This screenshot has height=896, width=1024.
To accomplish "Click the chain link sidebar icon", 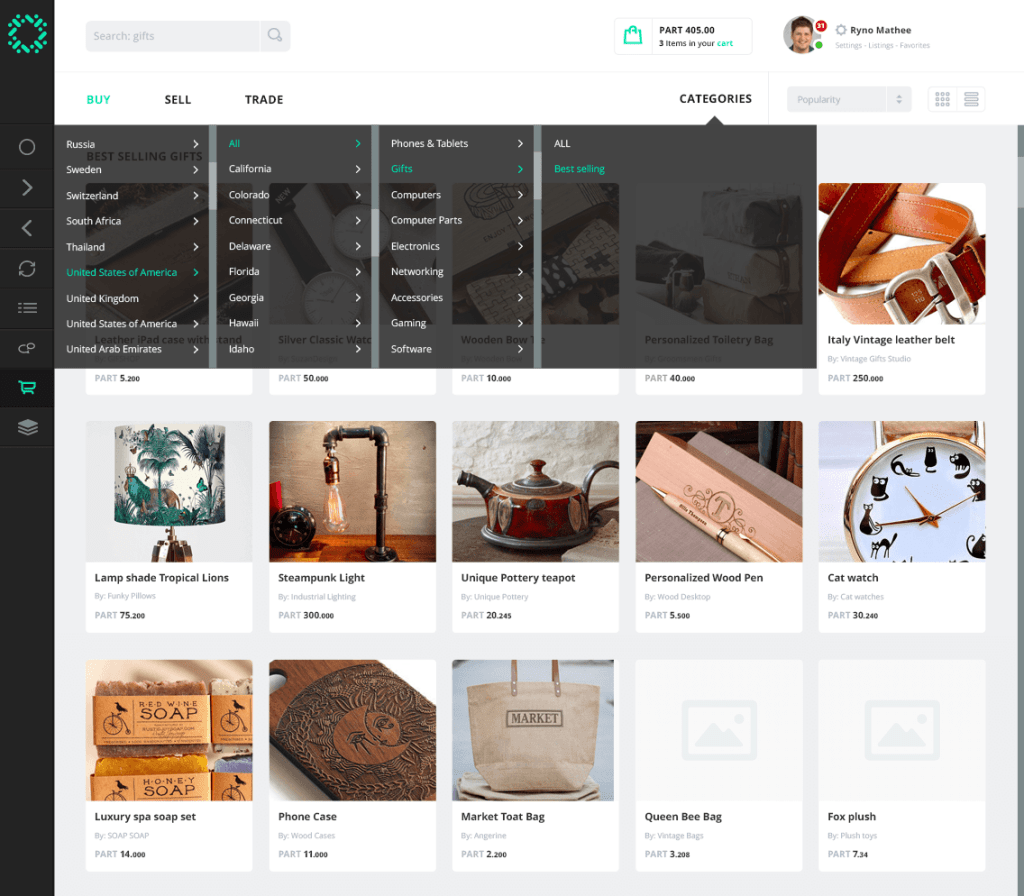I will point(27,348).
